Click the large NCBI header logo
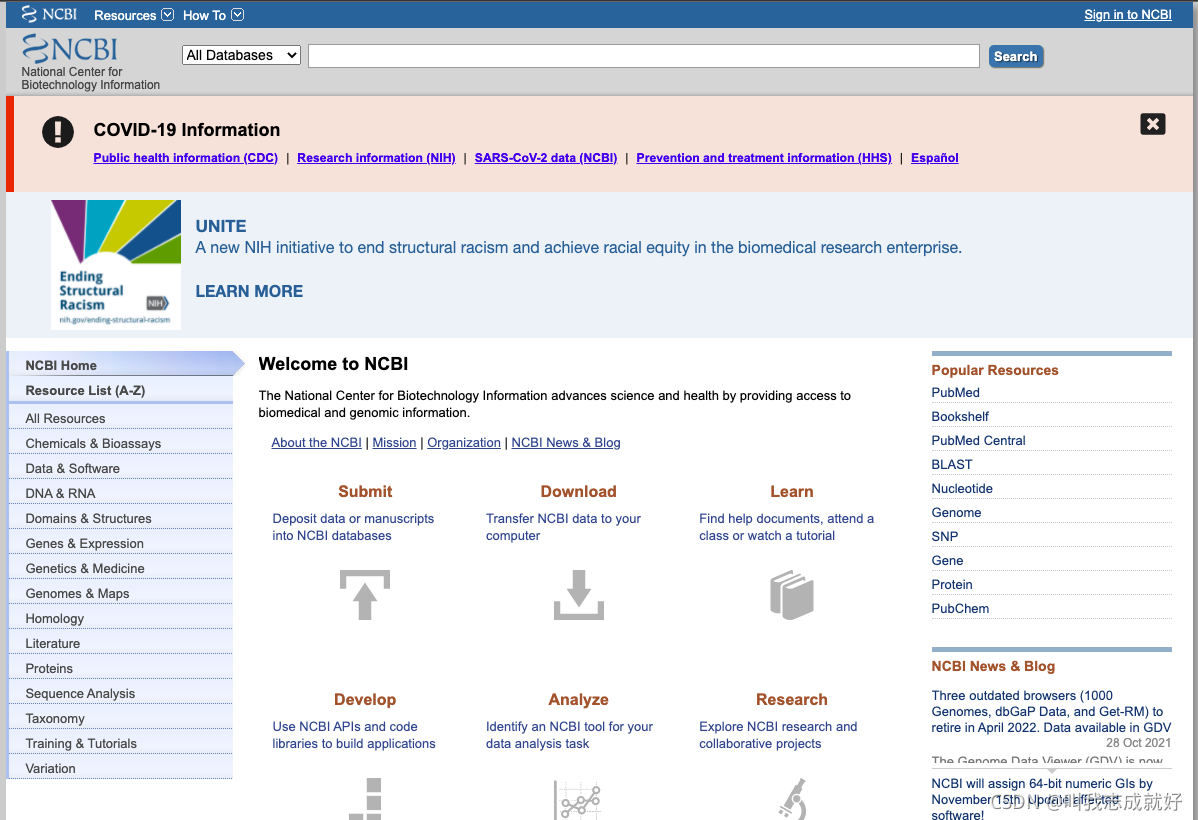The height and width of the screenshot is (820, 1198). [70, 49]
